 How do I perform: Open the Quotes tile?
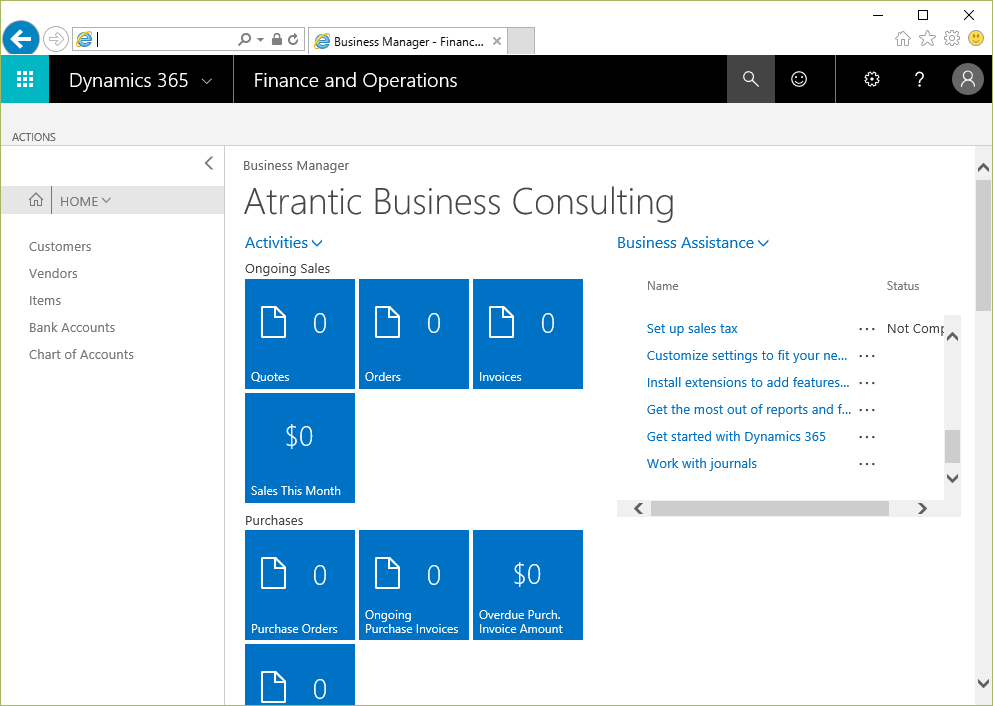tap(300, 334)
